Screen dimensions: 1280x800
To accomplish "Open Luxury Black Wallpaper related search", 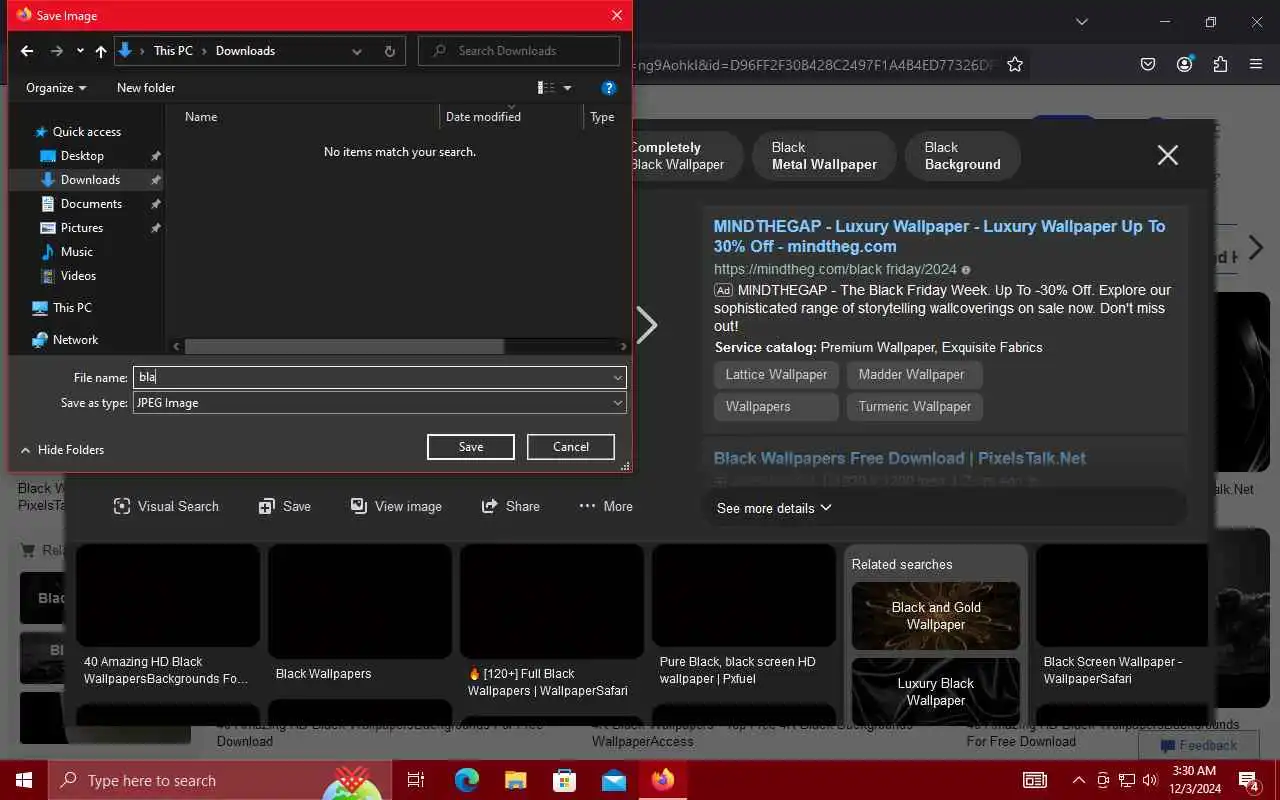I will coord(936,692).
